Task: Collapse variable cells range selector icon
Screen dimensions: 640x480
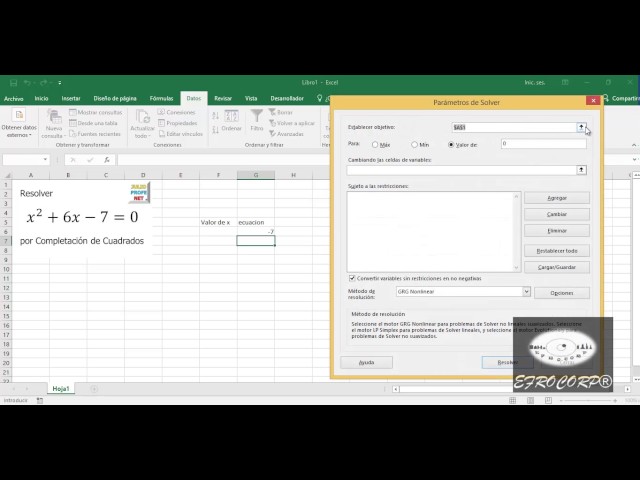Action: 581,170
